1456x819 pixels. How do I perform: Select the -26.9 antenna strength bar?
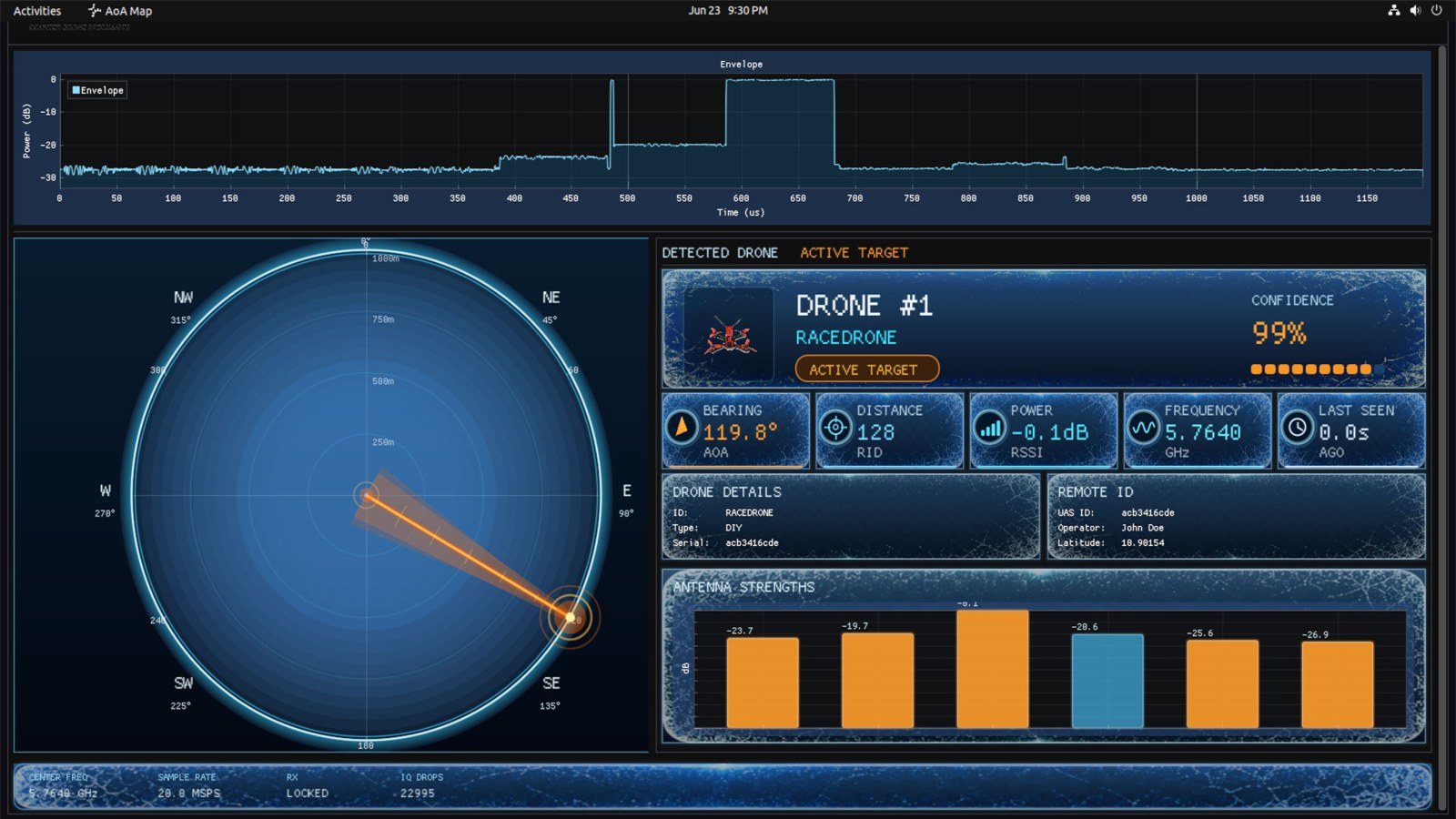(x=1338, y=685)
